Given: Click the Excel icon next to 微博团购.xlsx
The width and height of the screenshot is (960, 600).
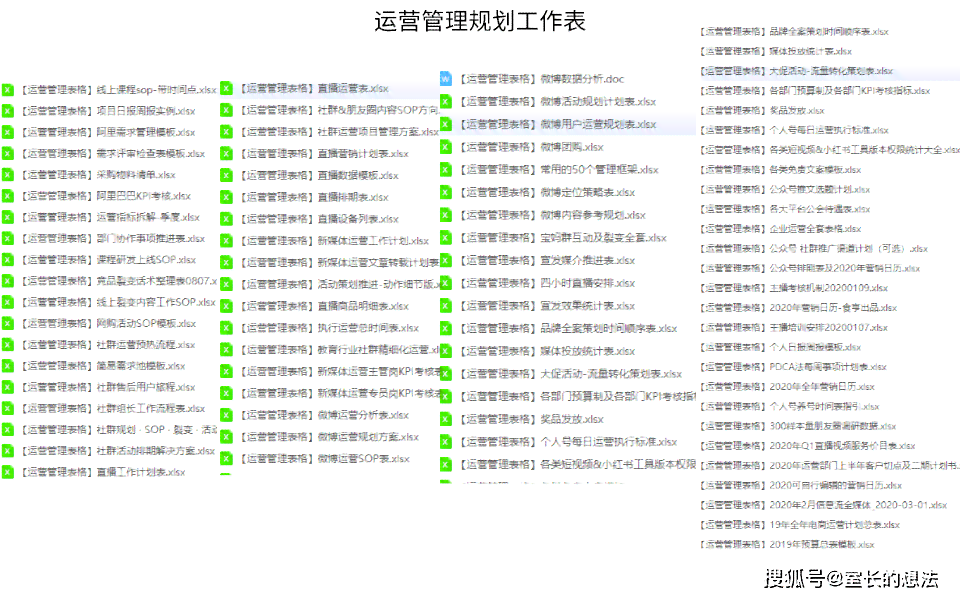Looking at the screenshot, I should point(446,147).
